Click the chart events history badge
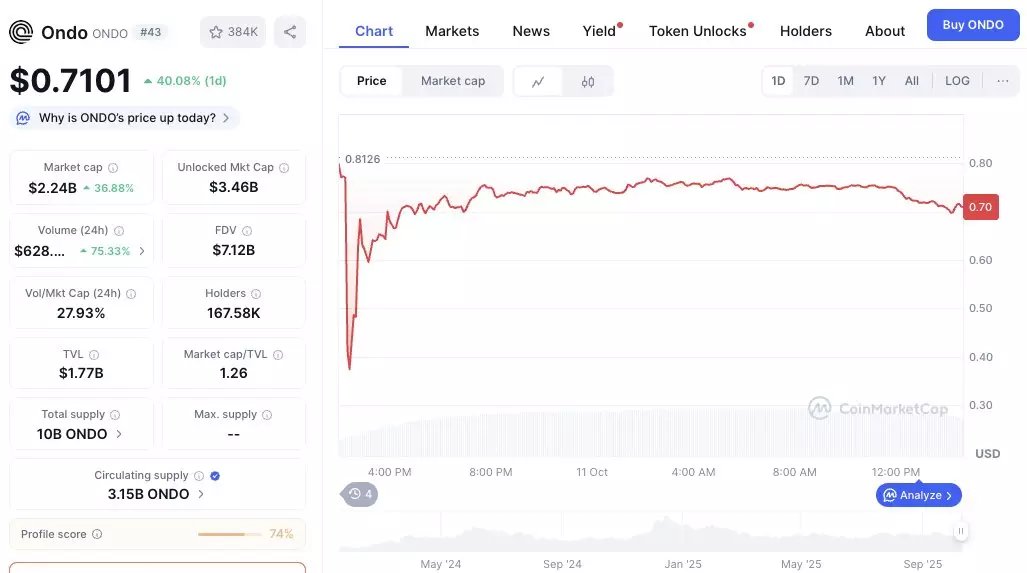Screen dimensions: 1027x573 360,494
